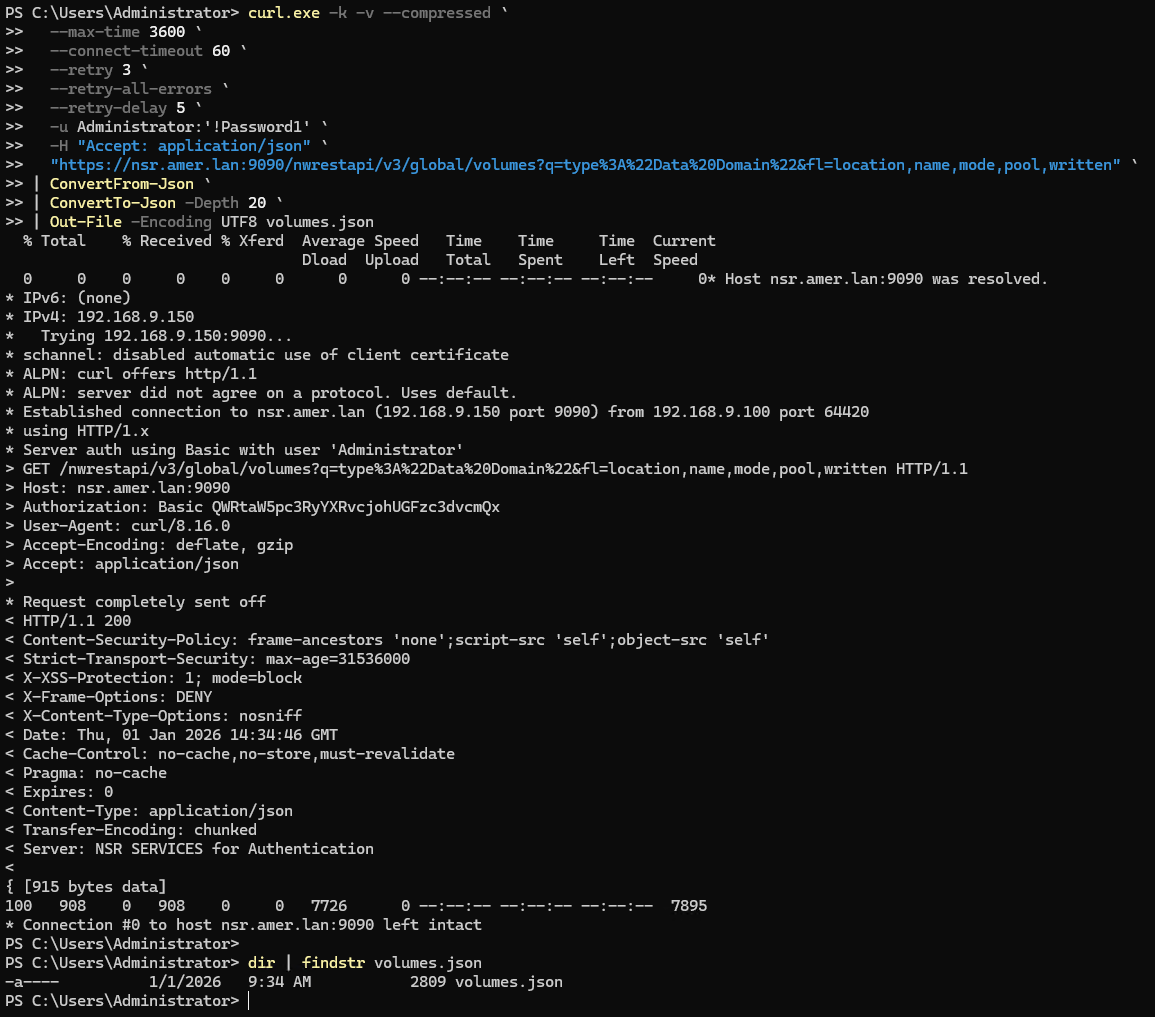Select the --compressed flag
This screenshot has width=1155, height=1017.
[x=438, y=12]
